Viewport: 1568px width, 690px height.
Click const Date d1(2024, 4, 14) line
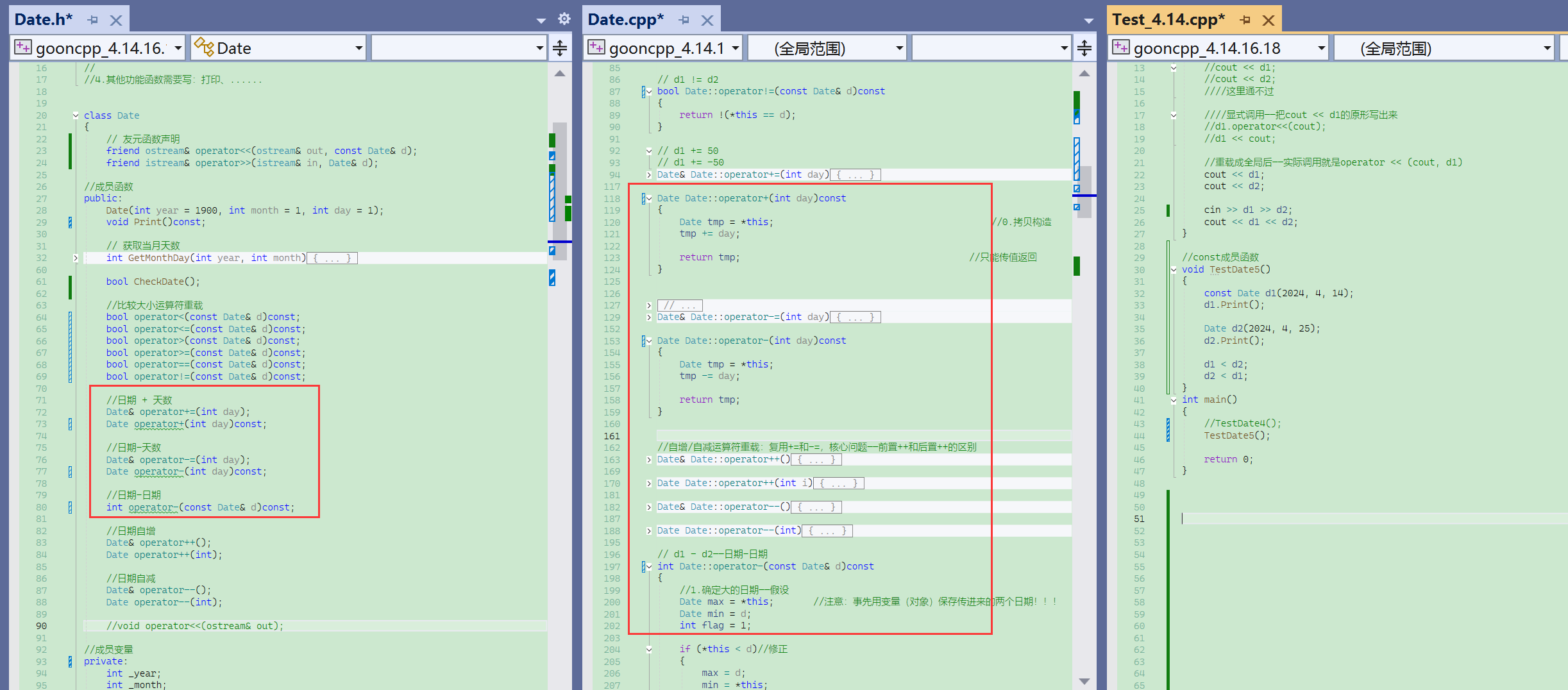[x=1278, y=293]
